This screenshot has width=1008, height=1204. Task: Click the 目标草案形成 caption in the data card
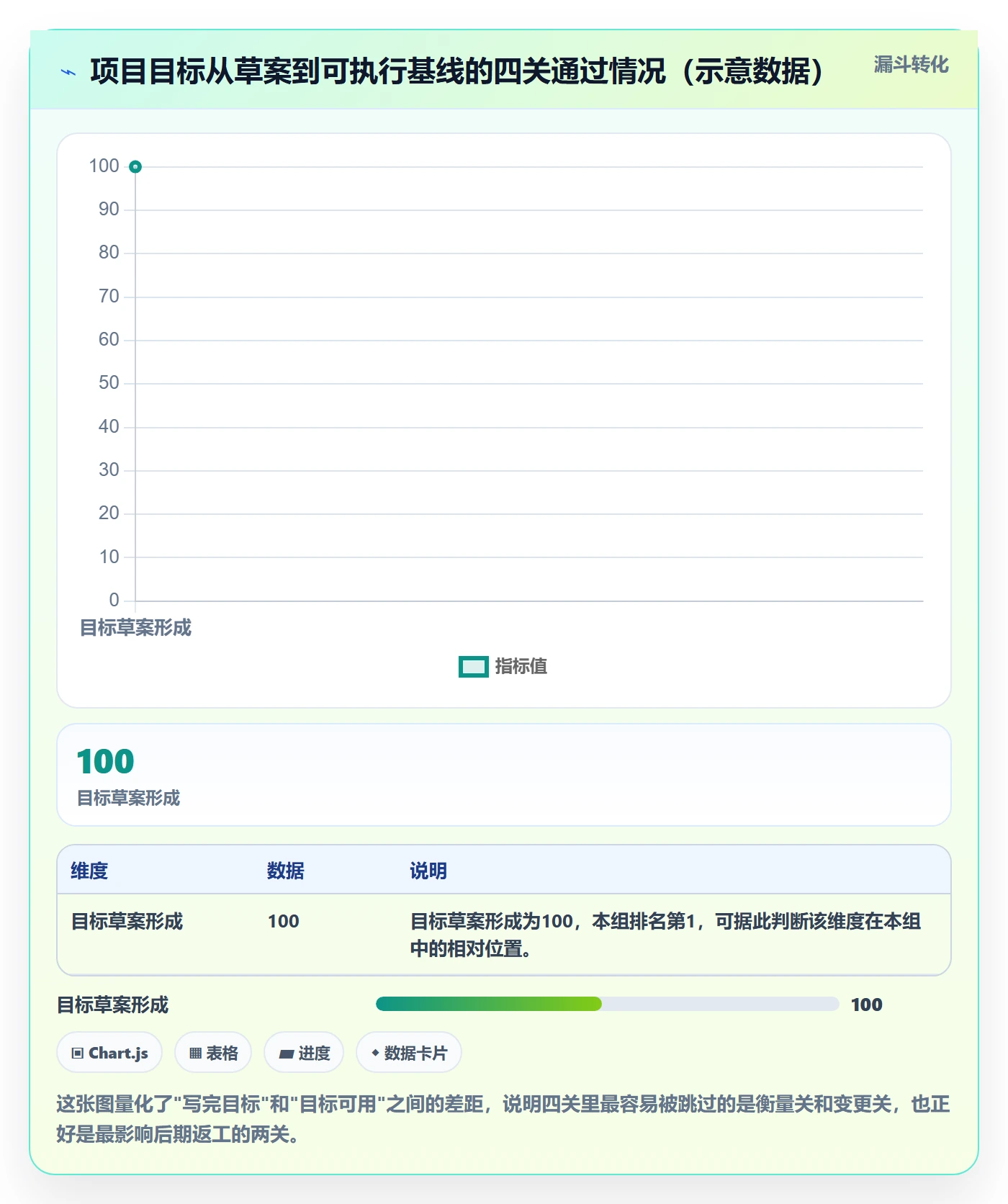[128, 798]
